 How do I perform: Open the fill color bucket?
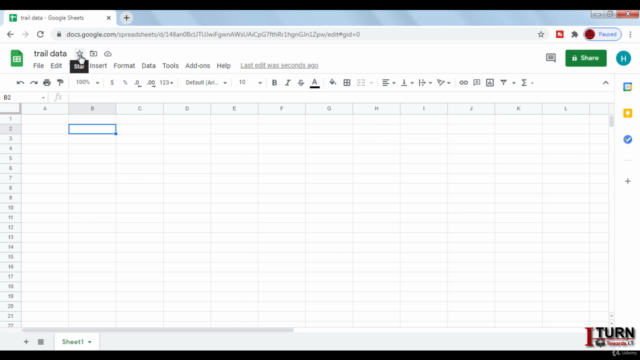[333, 83]
